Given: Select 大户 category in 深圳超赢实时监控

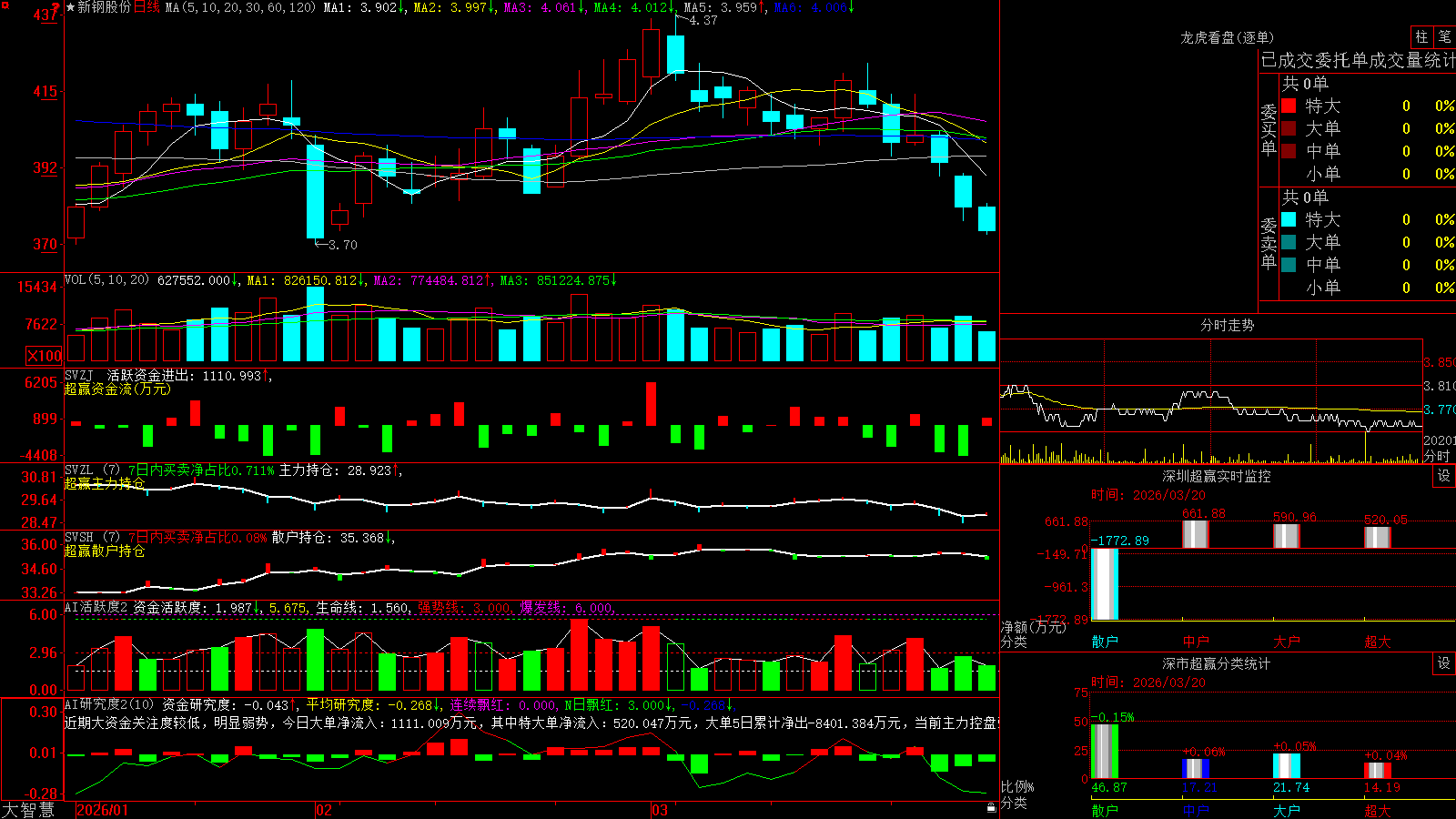Looking at the screenshot, I should pyautogui.click(x=1287, y=642).
